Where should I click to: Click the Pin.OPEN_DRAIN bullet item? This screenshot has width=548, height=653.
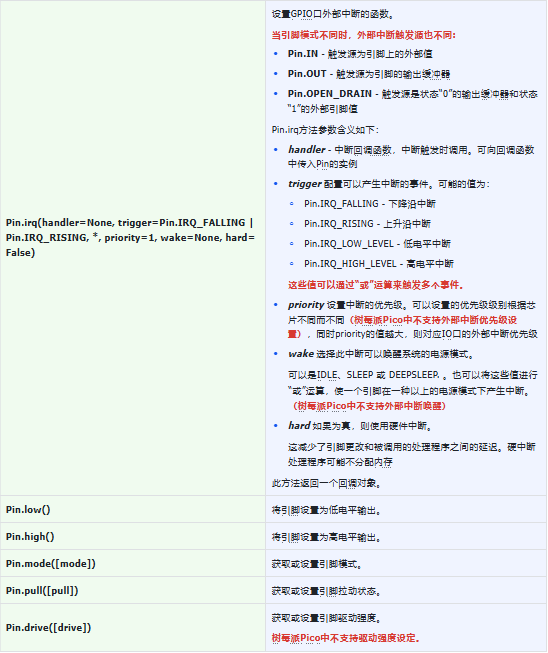pos(412,101)
